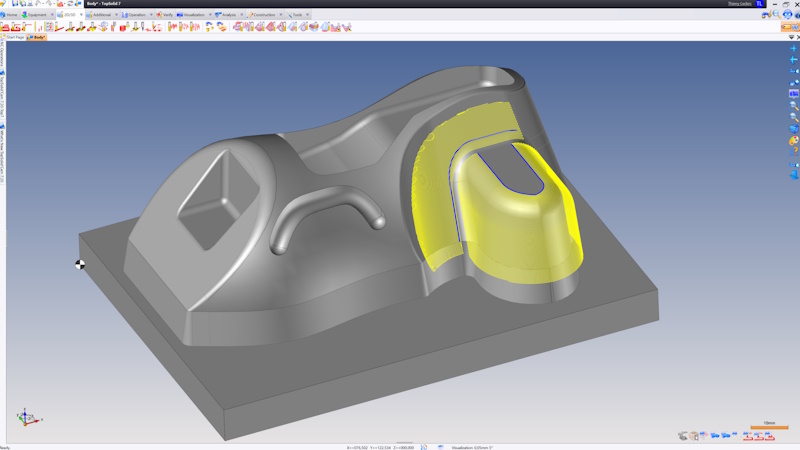This screenshot has width=800, height=450.
Task: Select the 2D/3D ribbon tab
Action: [67, 15]
